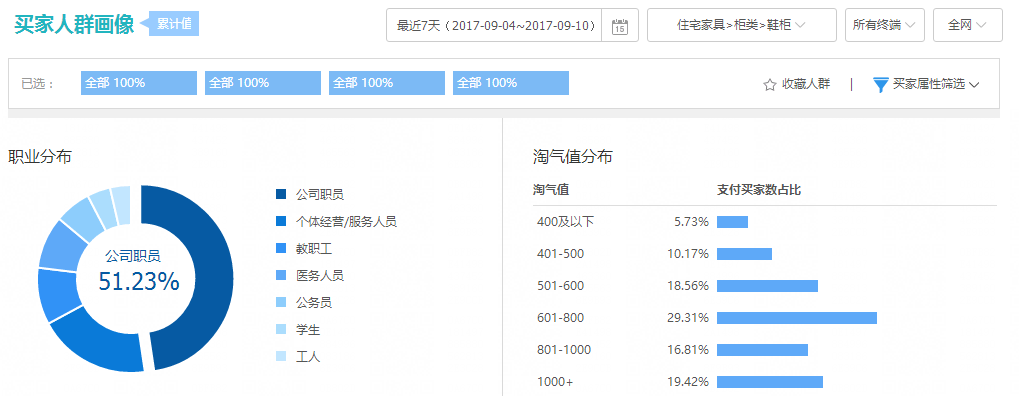Click the first 全部 100% selected filter
The height and width of the screenshot is (396, 1019).
[x=139, y=83]
